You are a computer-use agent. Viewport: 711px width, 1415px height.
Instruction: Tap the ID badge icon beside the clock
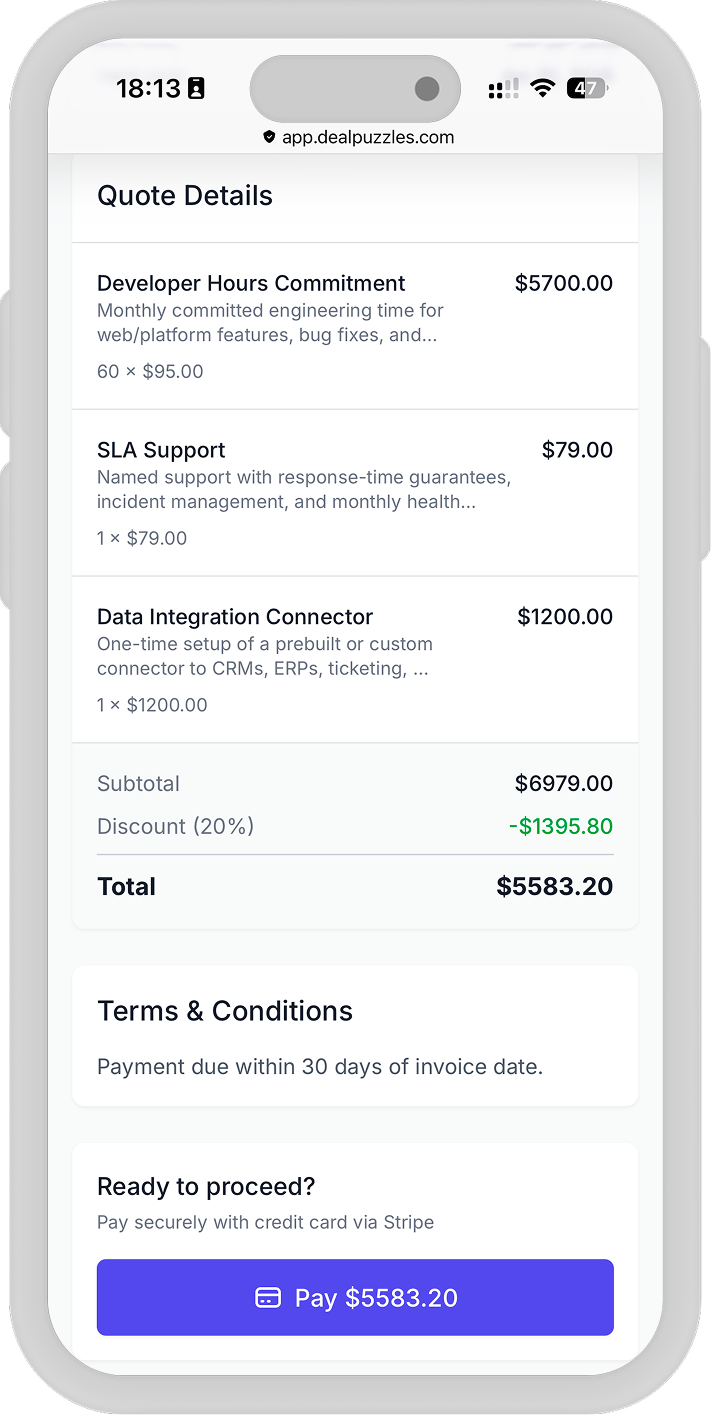(196, 89)
